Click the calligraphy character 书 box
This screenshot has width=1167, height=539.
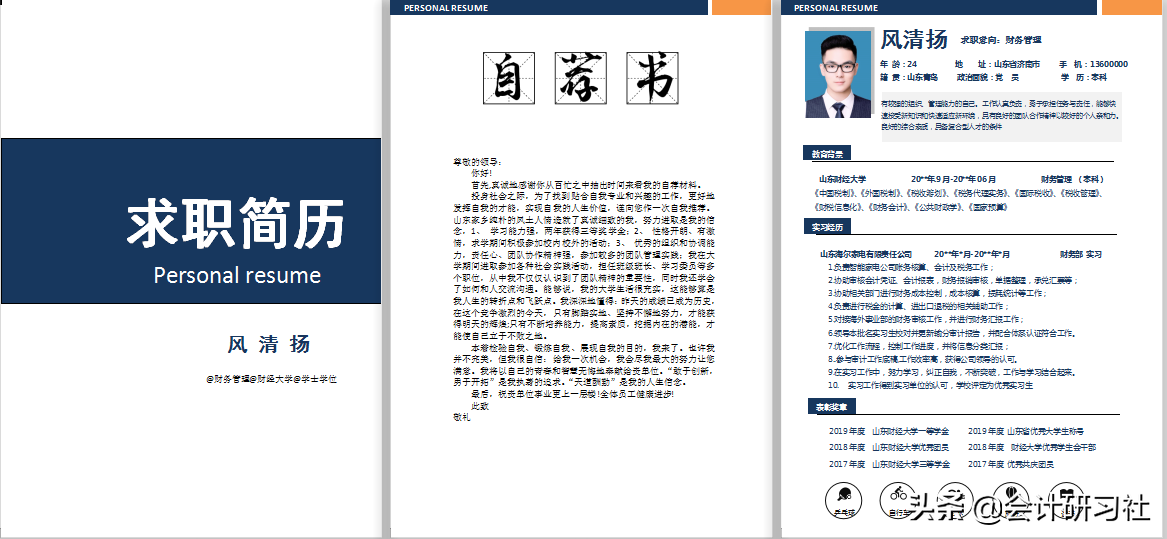[652, 77]
